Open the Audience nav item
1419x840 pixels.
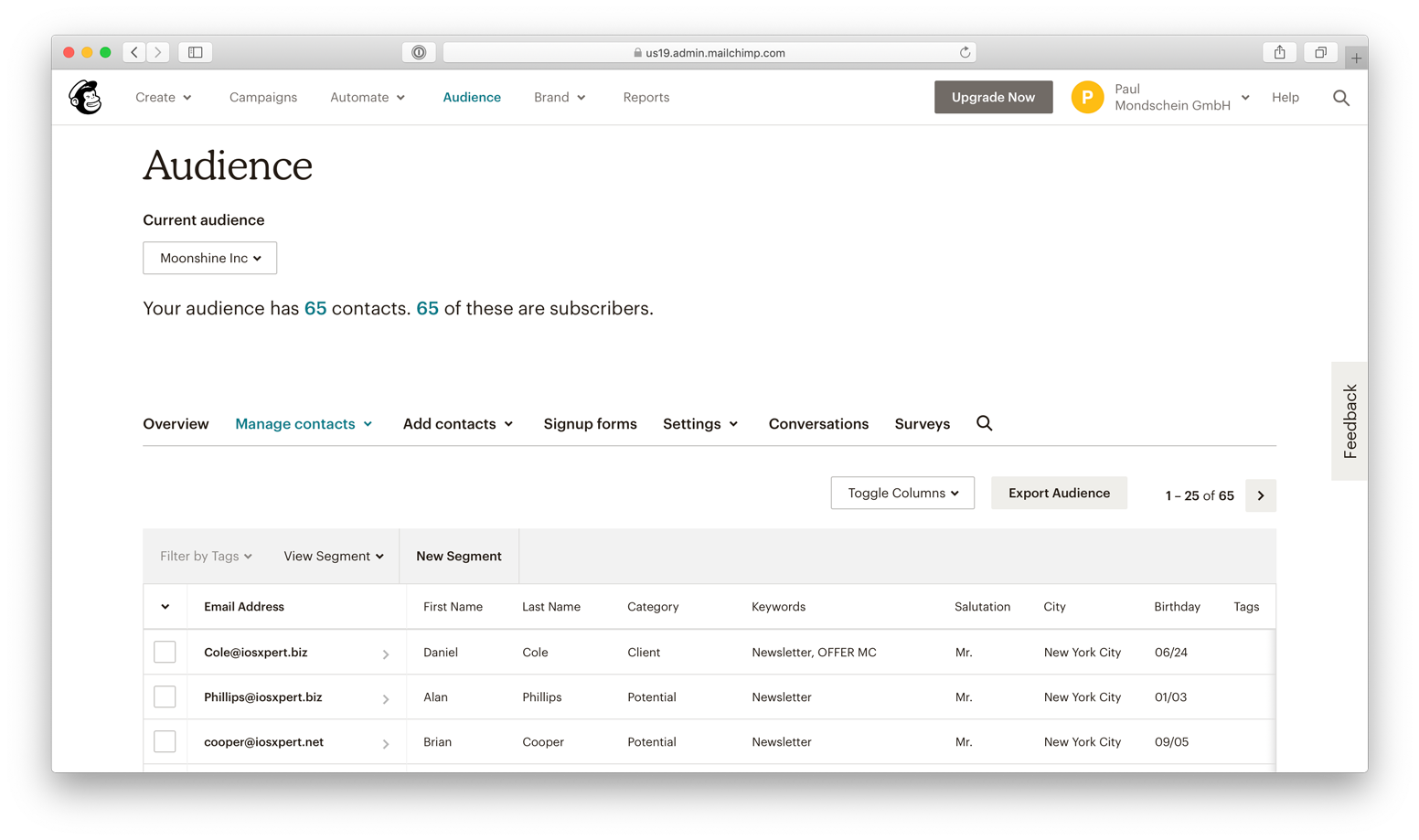472,97
